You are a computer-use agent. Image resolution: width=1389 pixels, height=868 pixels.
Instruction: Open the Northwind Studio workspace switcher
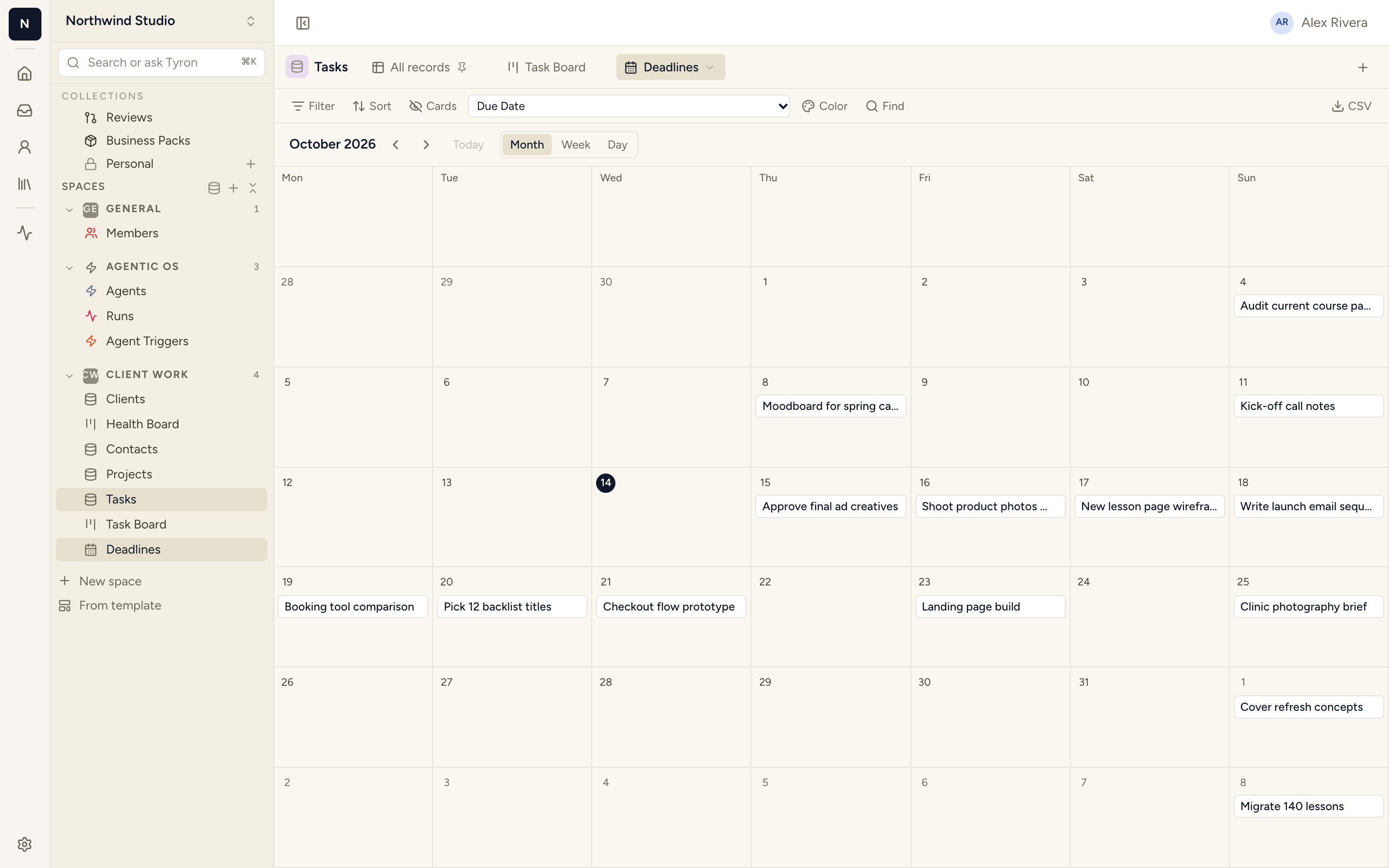[161, 21]
